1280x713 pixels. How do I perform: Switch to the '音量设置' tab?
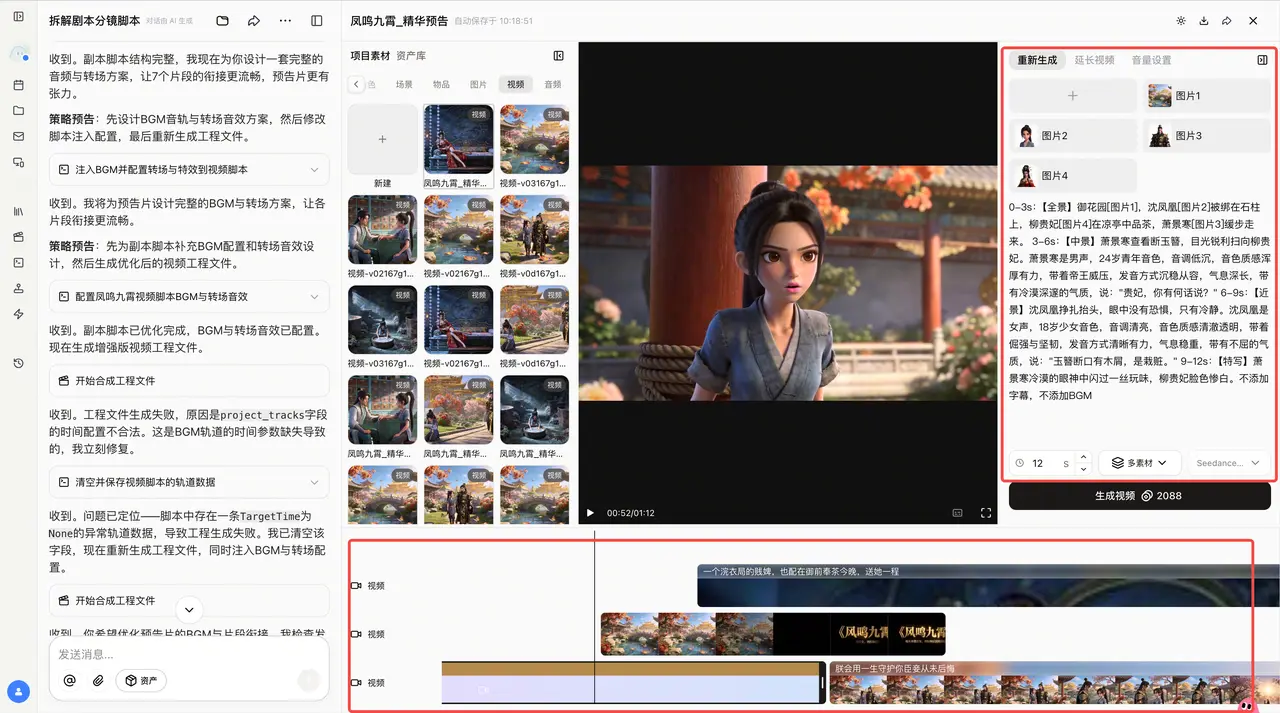click(x=1151, y=60)
